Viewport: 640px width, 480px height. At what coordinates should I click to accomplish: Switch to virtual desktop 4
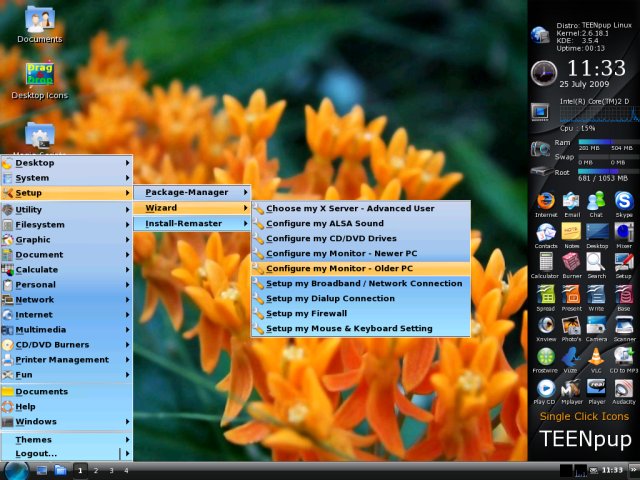126,471
